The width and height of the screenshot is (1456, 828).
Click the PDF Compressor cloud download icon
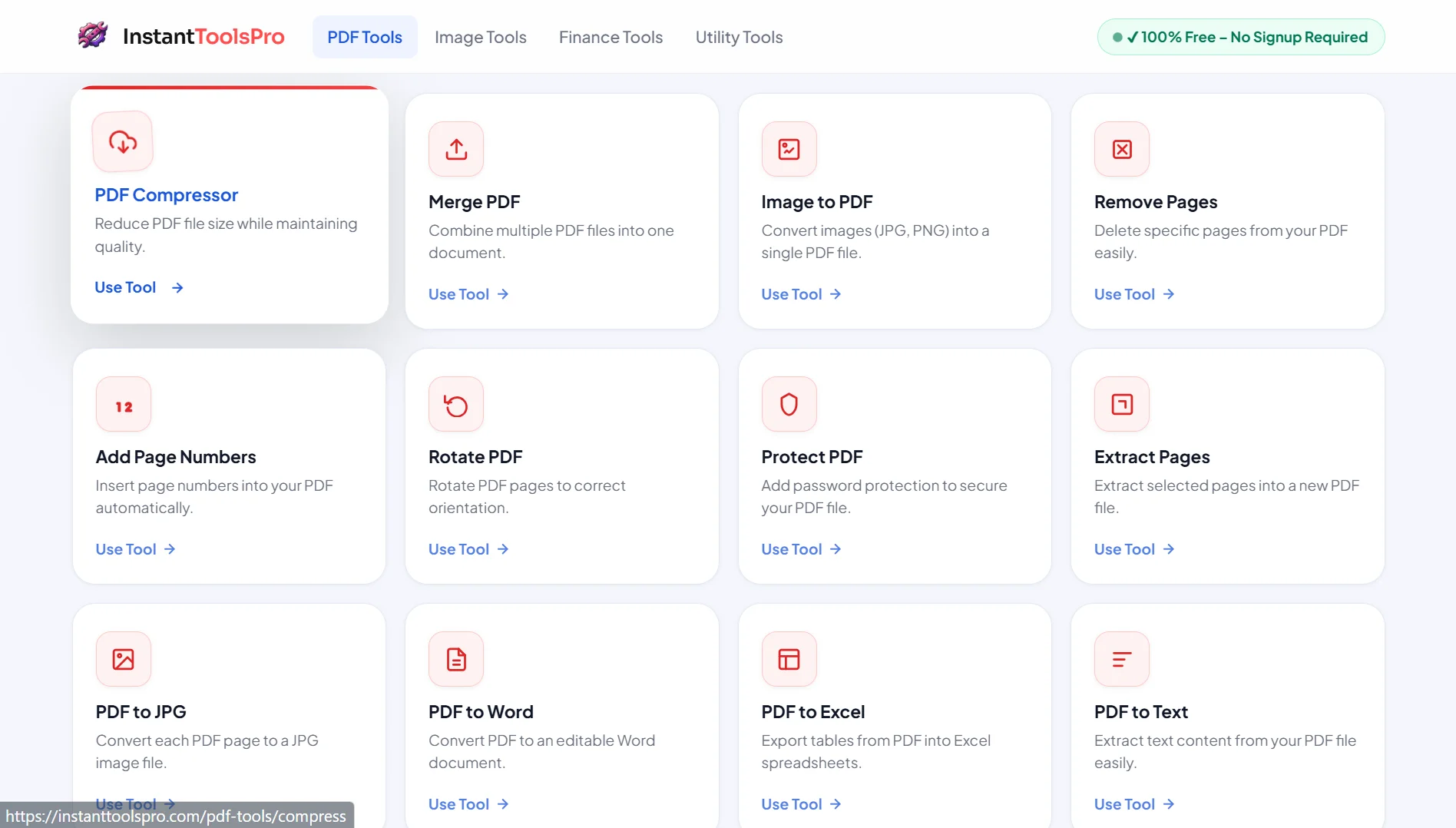coord(123,141)
